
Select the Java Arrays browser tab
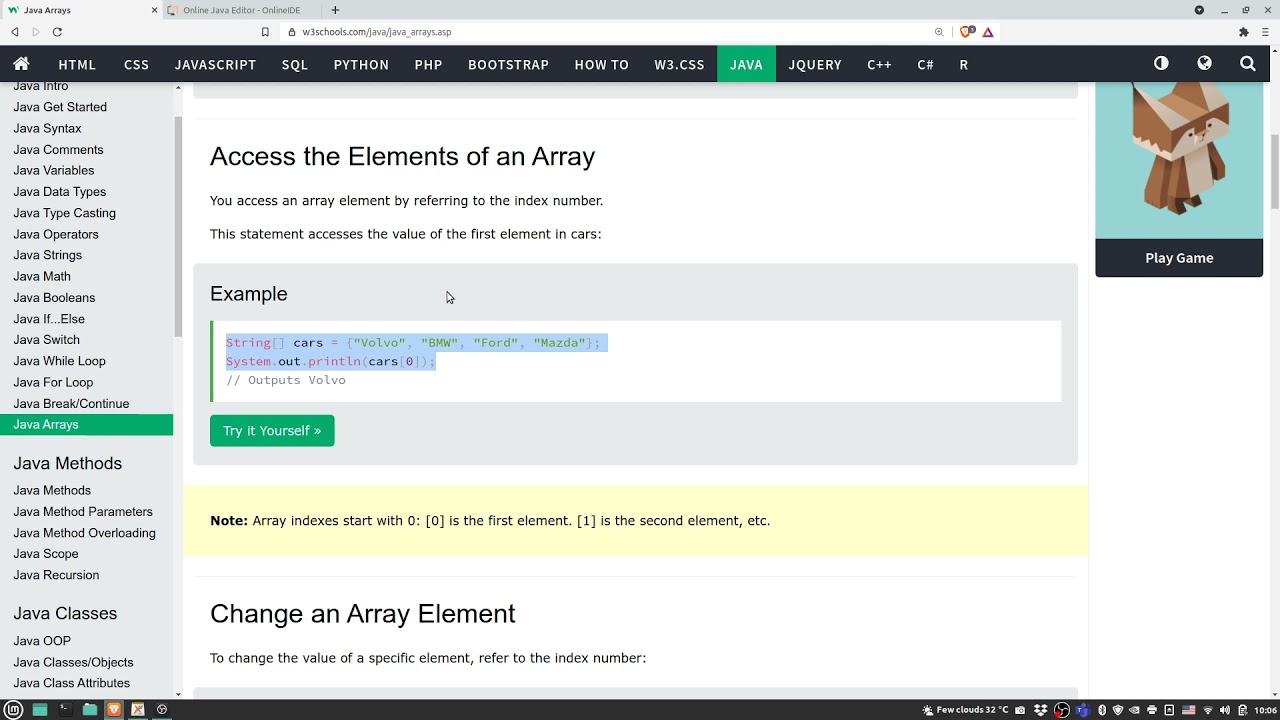82,10
